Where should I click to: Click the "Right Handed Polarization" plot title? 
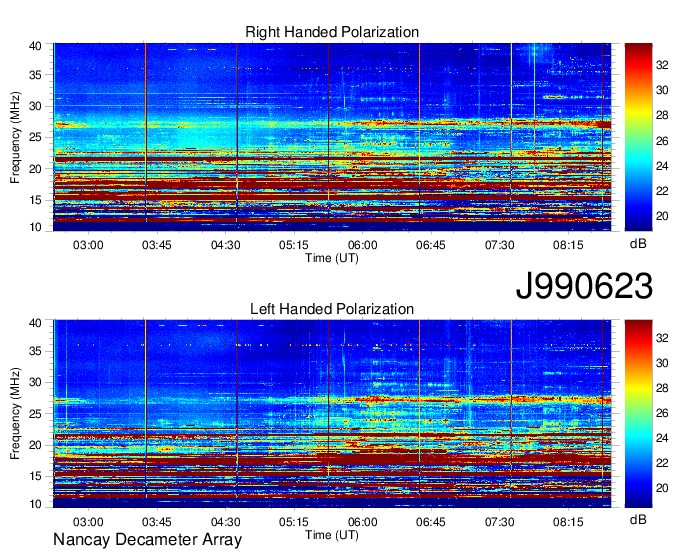click(x=332, y=32)
